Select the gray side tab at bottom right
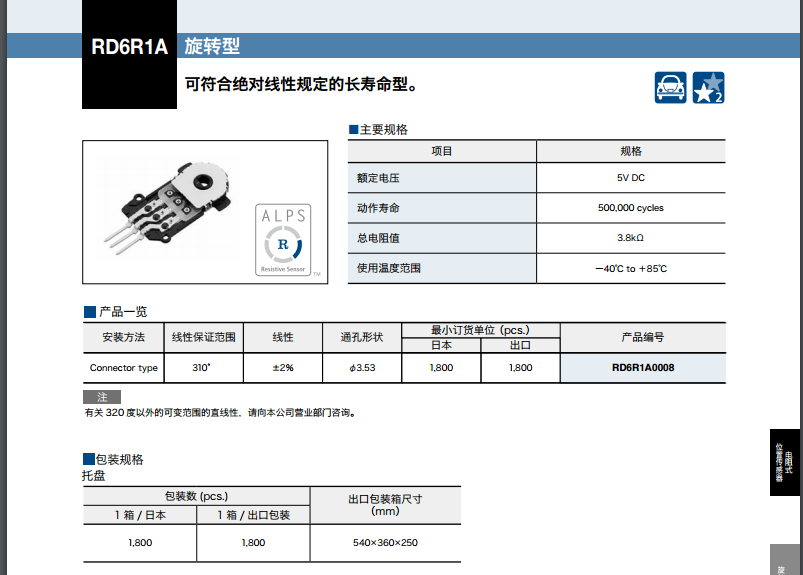This screenshot has height=575, width=803. click(x=785, y=562)
